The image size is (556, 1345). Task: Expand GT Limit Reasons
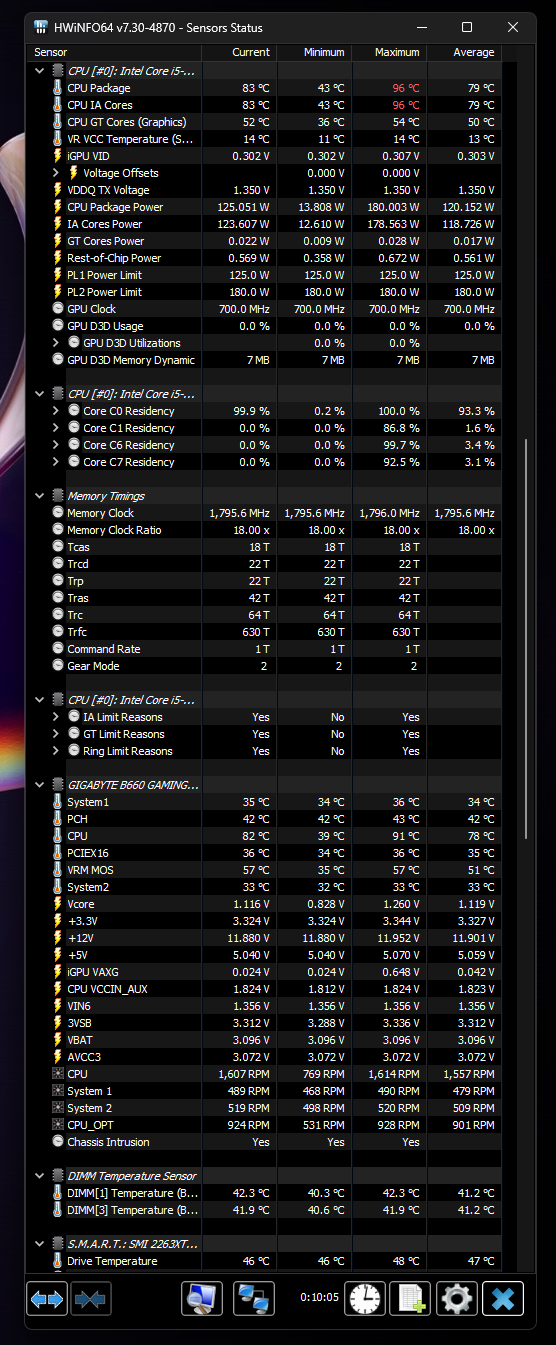tap(56, 734)
